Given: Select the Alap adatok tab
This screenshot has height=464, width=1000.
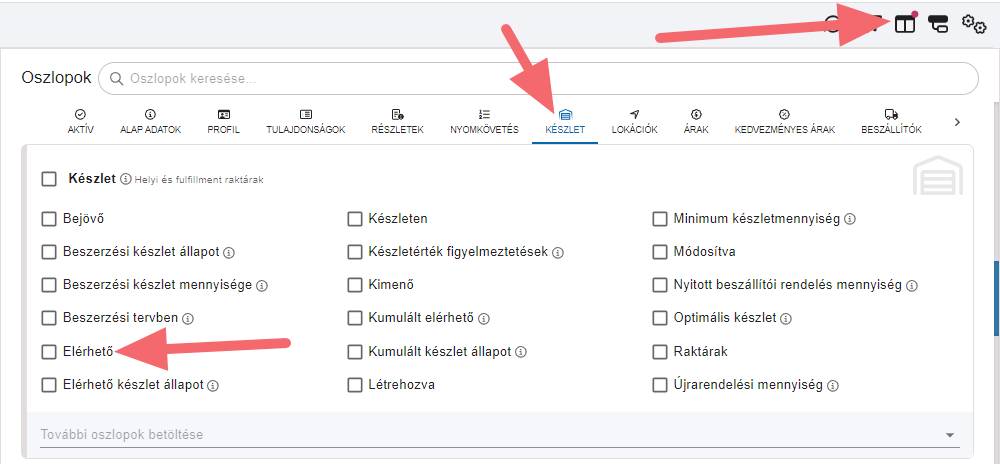Looking at the screenshot, I should 150,121.
